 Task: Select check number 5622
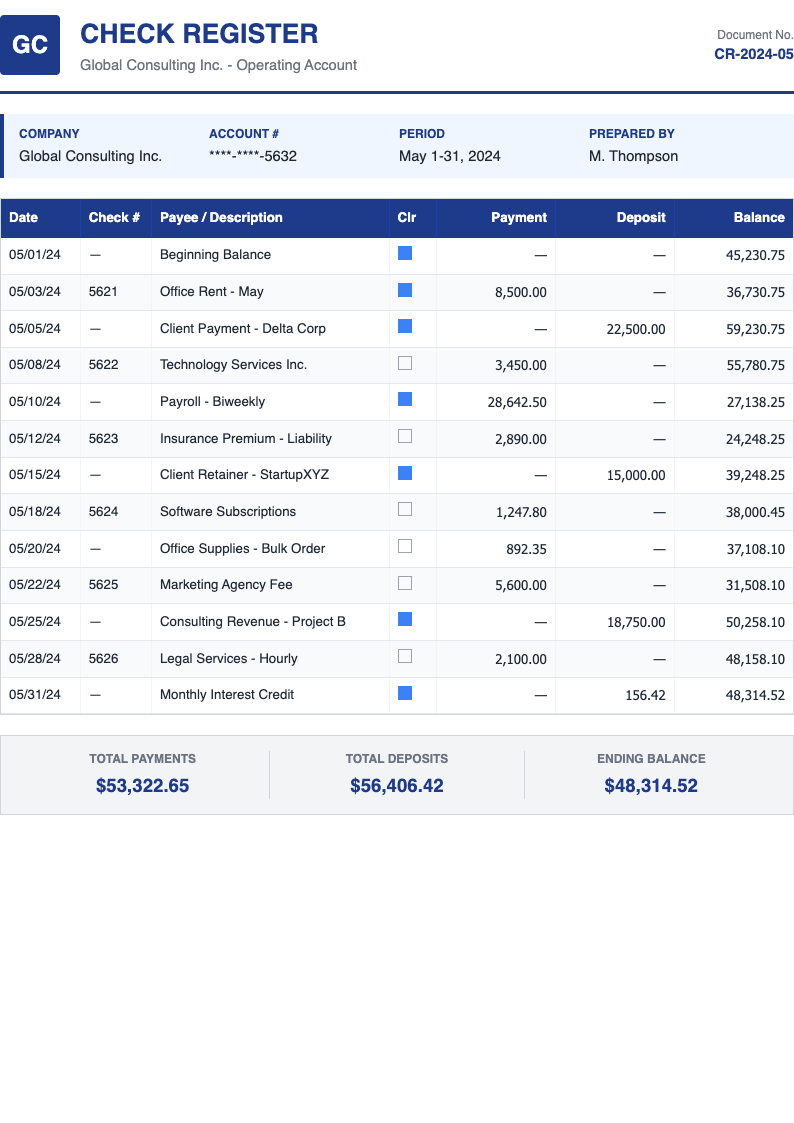[x=103, y=365]
